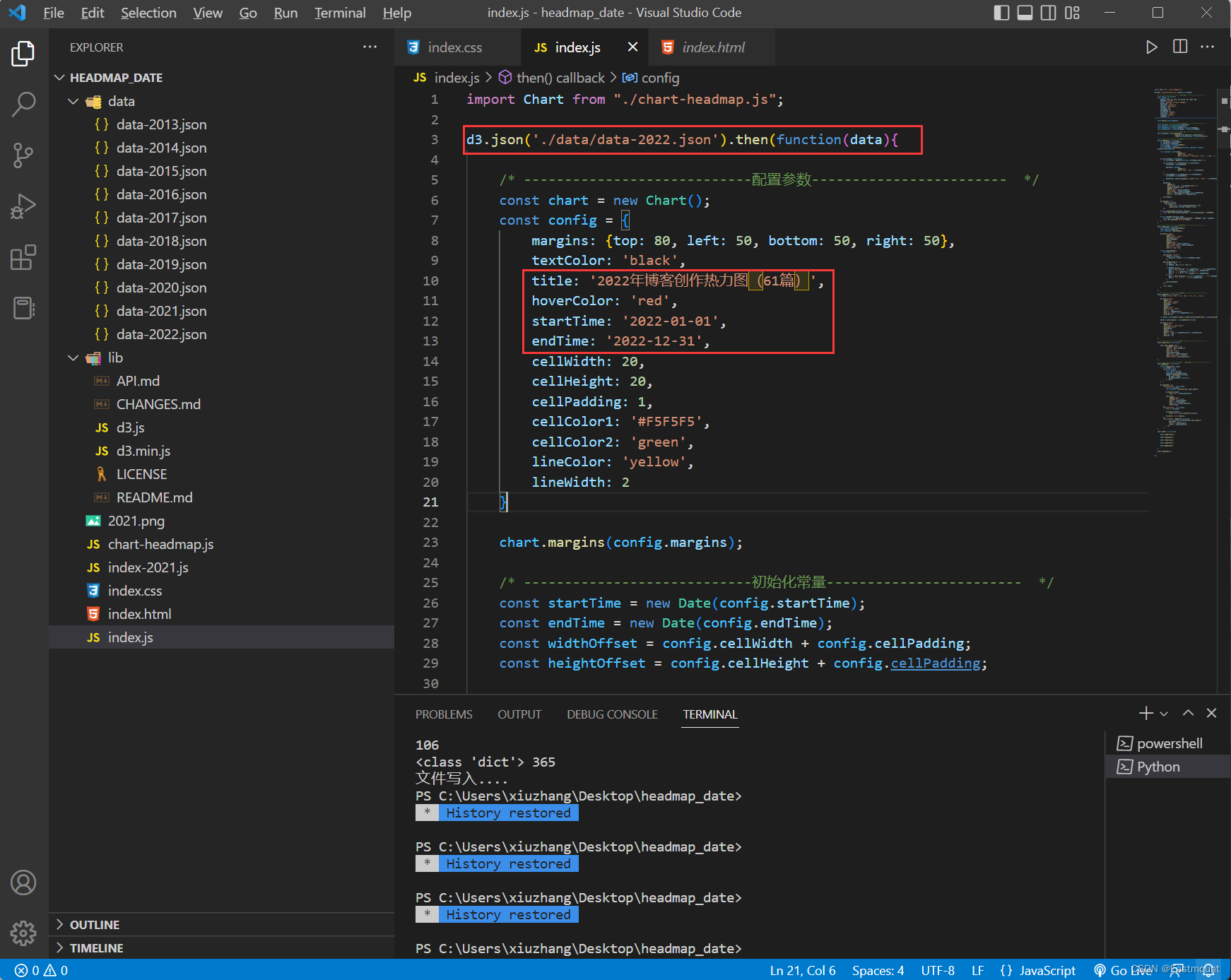1231x980 pixels.
Task: Open the File menu
Action: [54, 13]
